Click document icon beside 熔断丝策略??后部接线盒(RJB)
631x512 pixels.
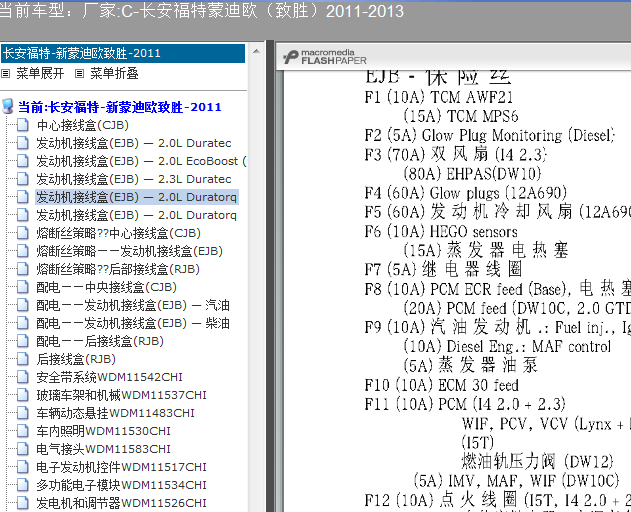pos(23,269)
